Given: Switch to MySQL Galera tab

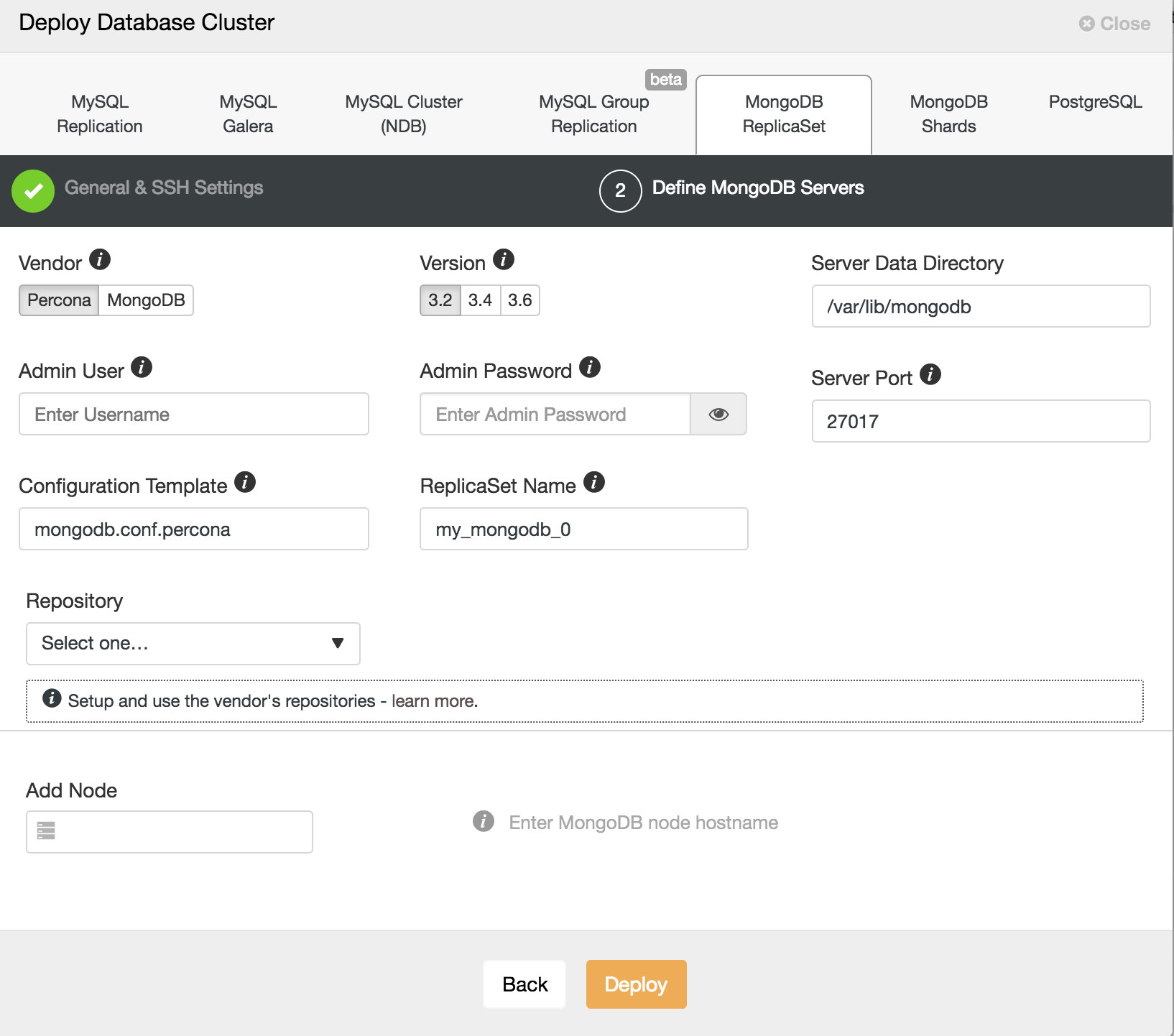Looking at the screenshot, I should tap(248, 114).
